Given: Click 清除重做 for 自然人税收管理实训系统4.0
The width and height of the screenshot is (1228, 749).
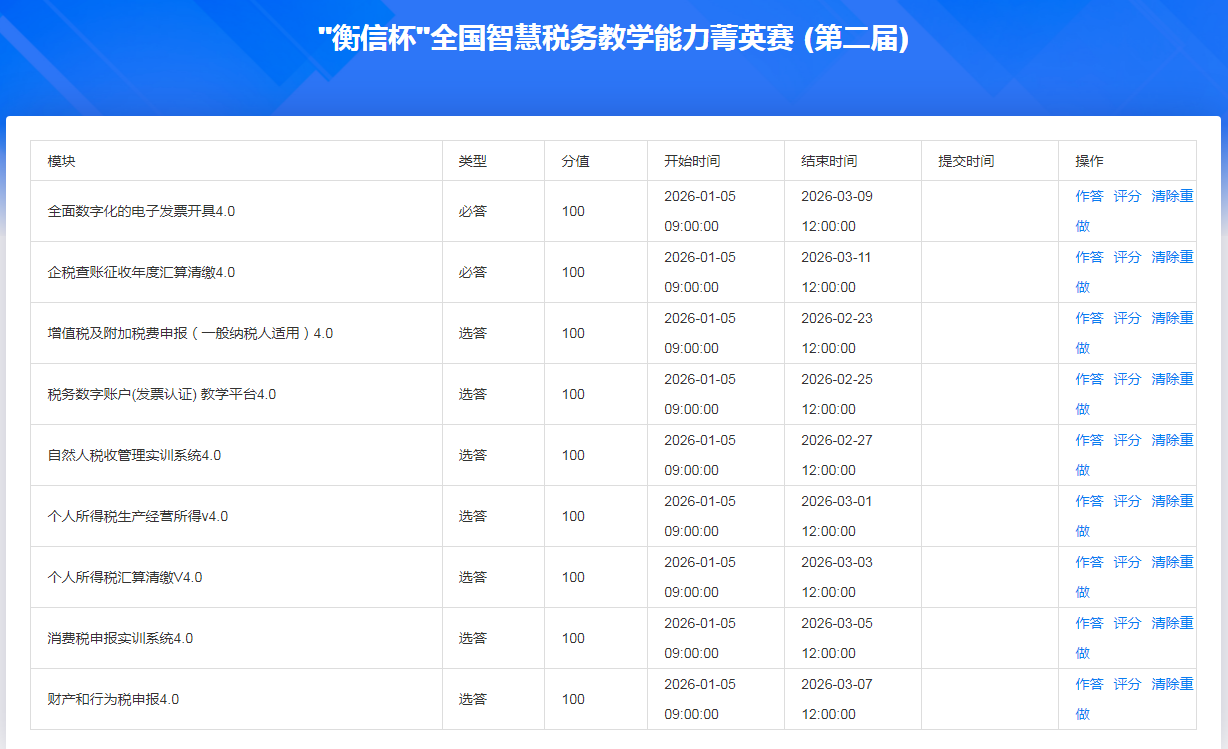Looking at the screenshot, I should (x=1172, y=440).
